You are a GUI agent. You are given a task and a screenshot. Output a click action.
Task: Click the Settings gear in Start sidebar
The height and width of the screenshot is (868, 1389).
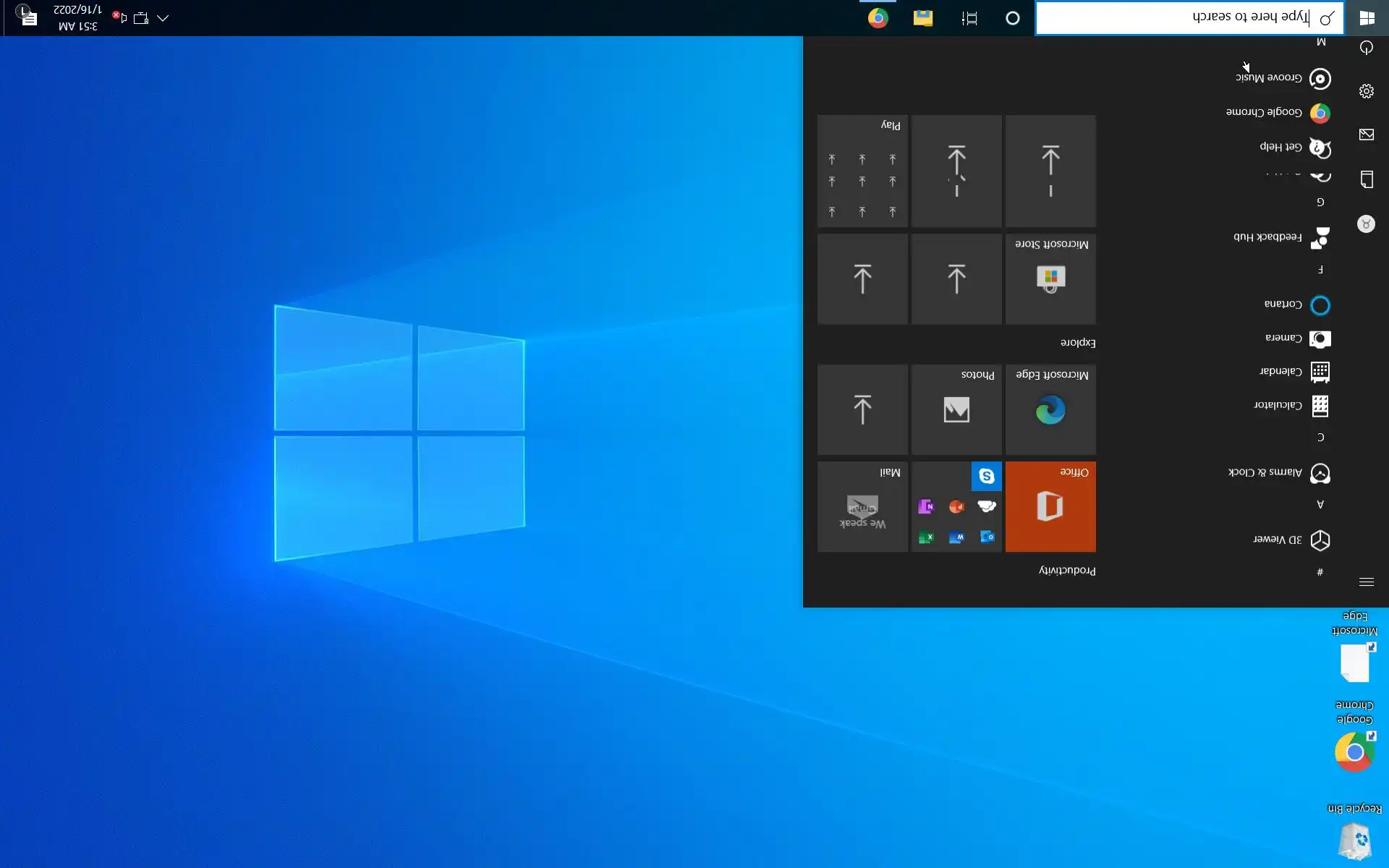click(x=1367, y=91)
